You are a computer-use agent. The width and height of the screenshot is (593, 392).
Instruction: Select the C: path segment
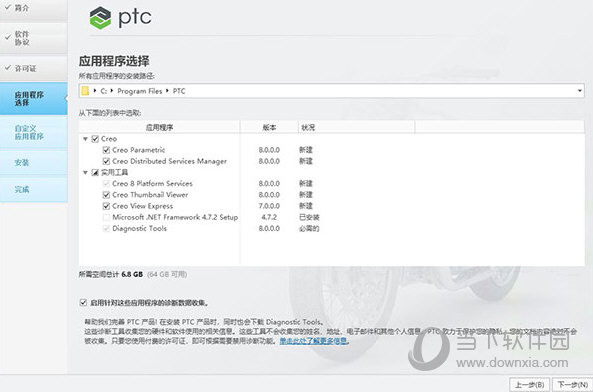click(104, 91)
